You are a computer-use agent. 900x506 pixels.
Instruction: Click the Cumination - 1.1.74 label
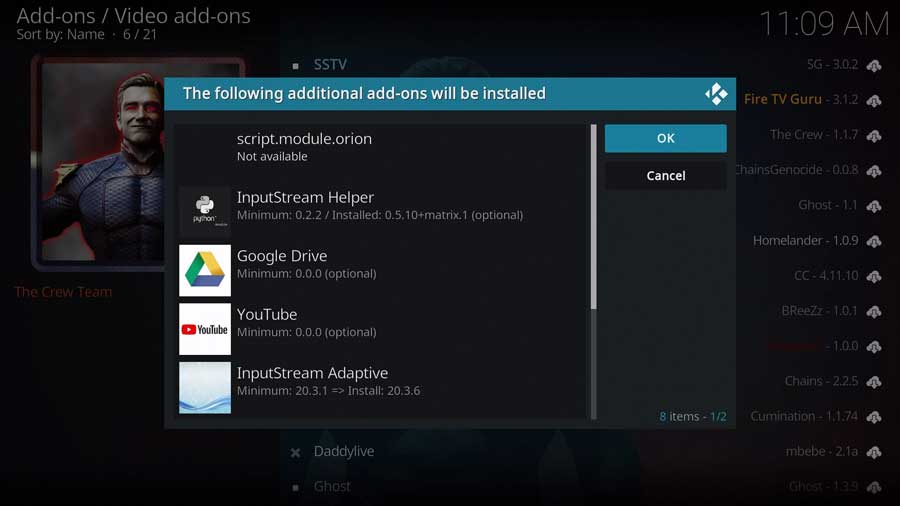[804, 416]
